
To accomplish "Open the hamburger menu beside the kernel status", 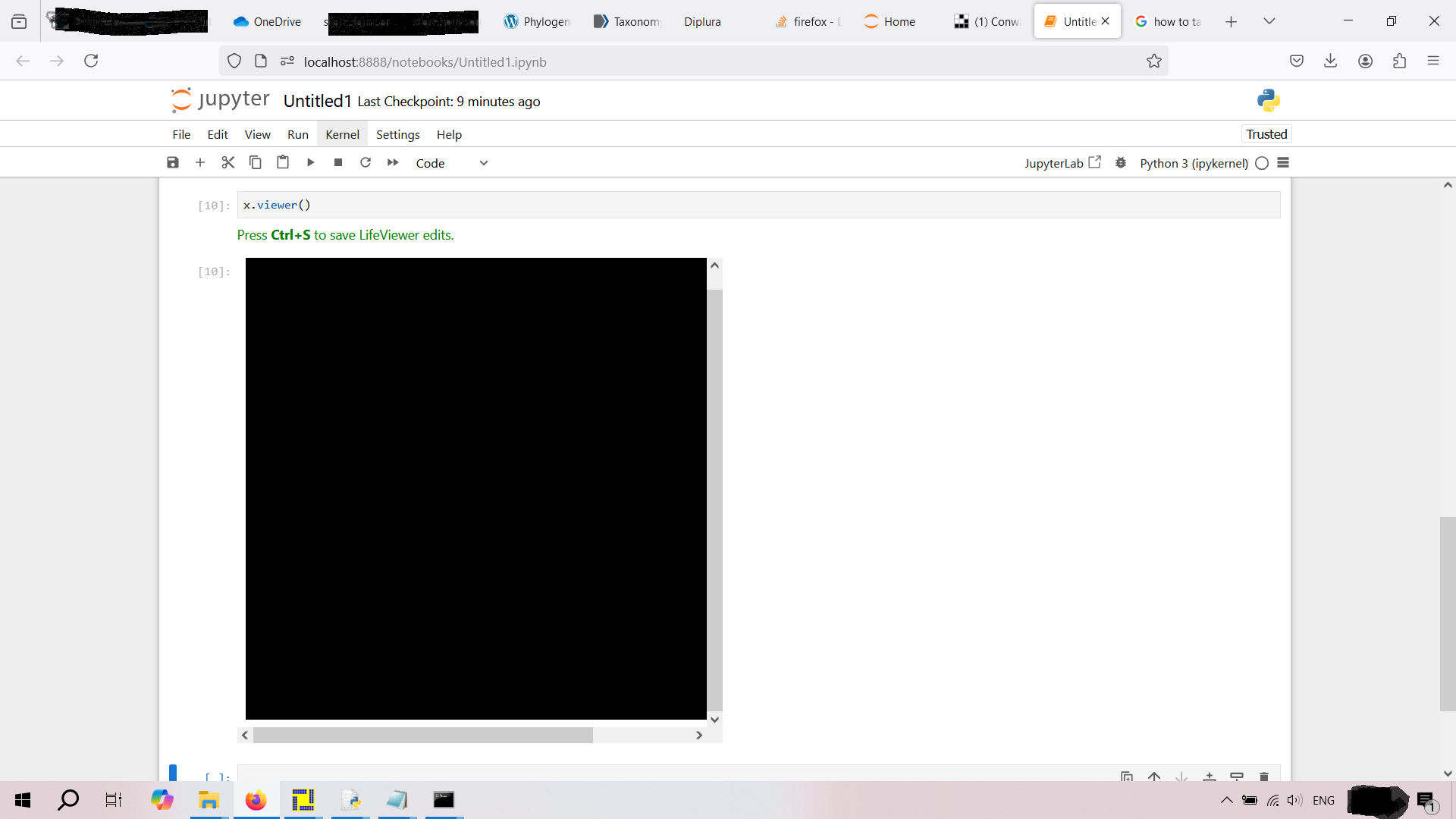I will coord(1283,163).
